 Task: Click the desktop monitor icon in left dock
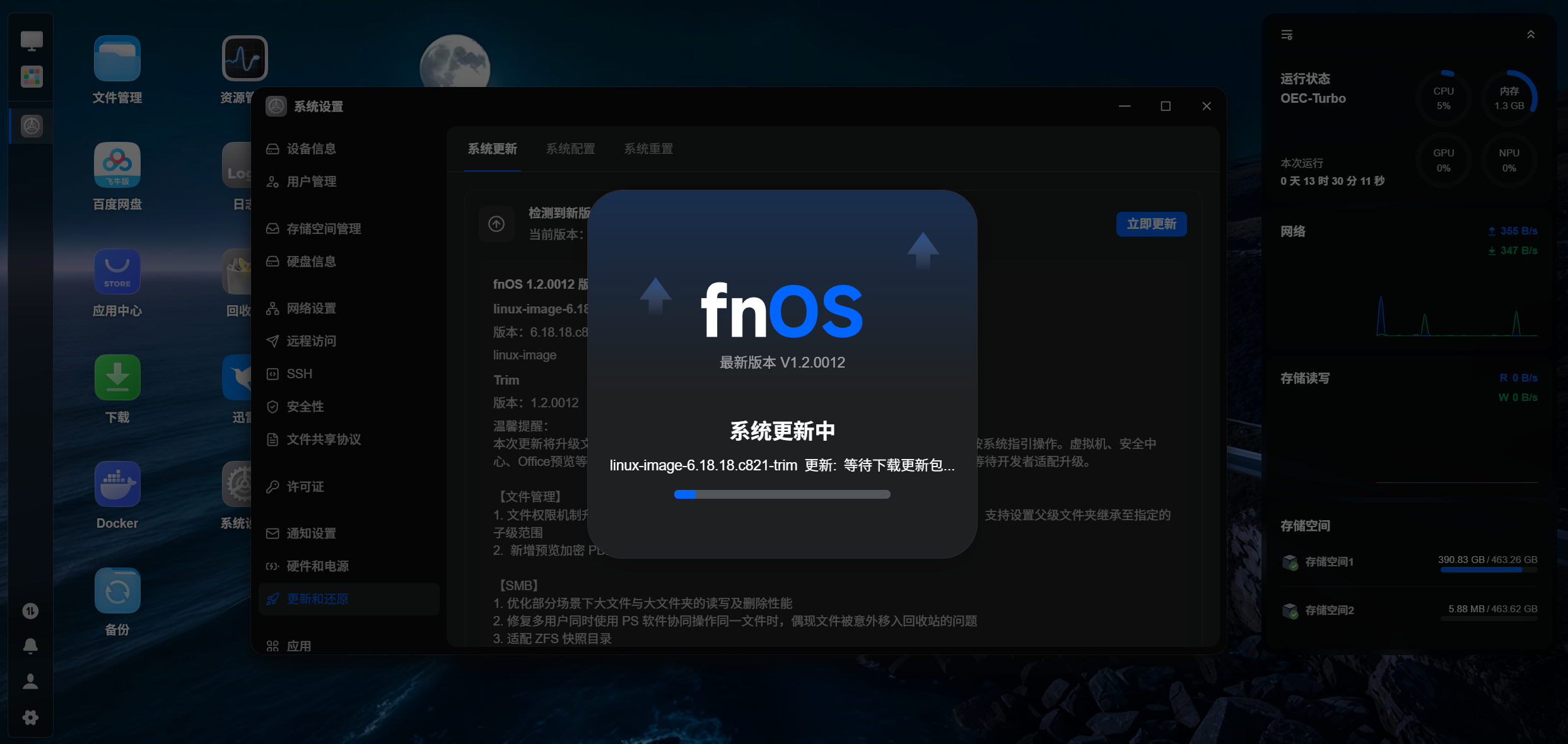pos(32,40)
